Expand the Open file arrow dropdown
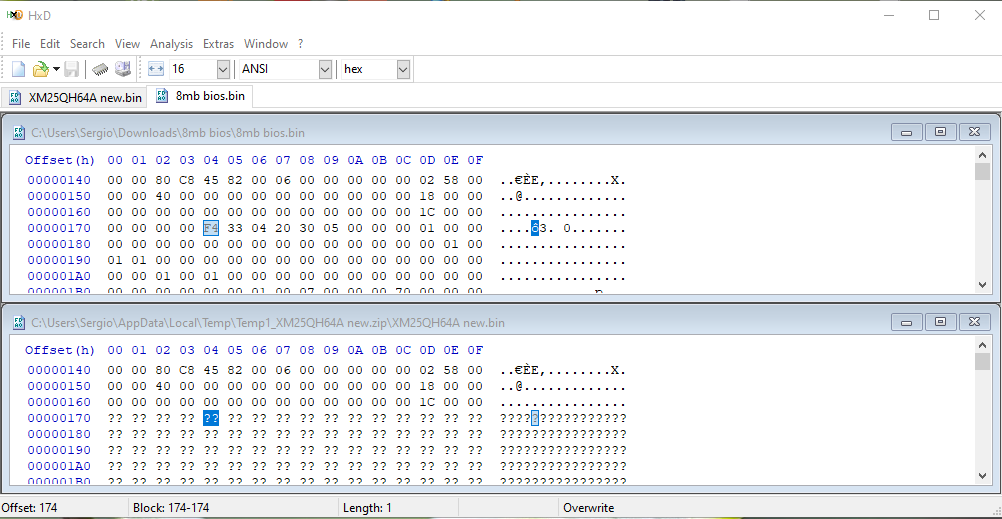The height and width of the screenshot is (519, 1002). [56, 69]
